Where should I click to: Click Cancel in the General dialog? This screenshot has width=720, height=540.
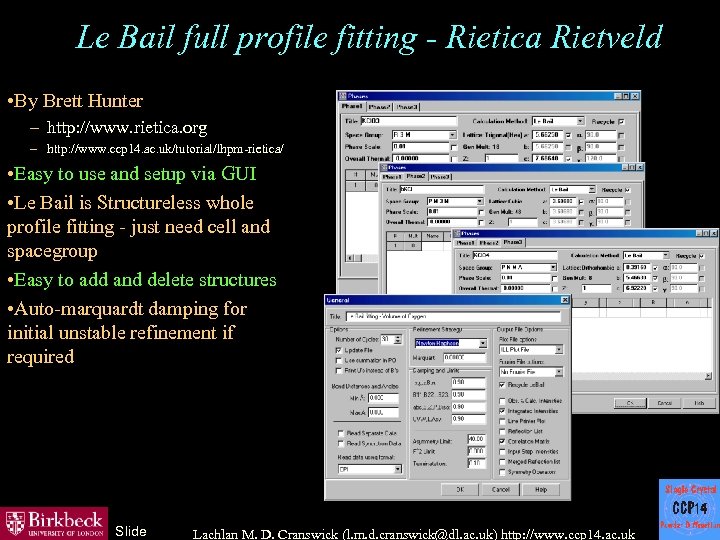(x=501, y=489)
